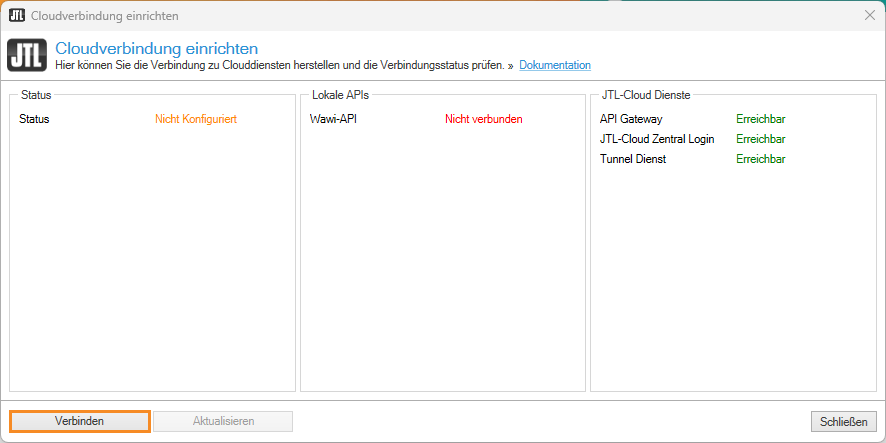Click the Status row label in Status panel
Screen dimensions: 886x443
click(34, 119)
